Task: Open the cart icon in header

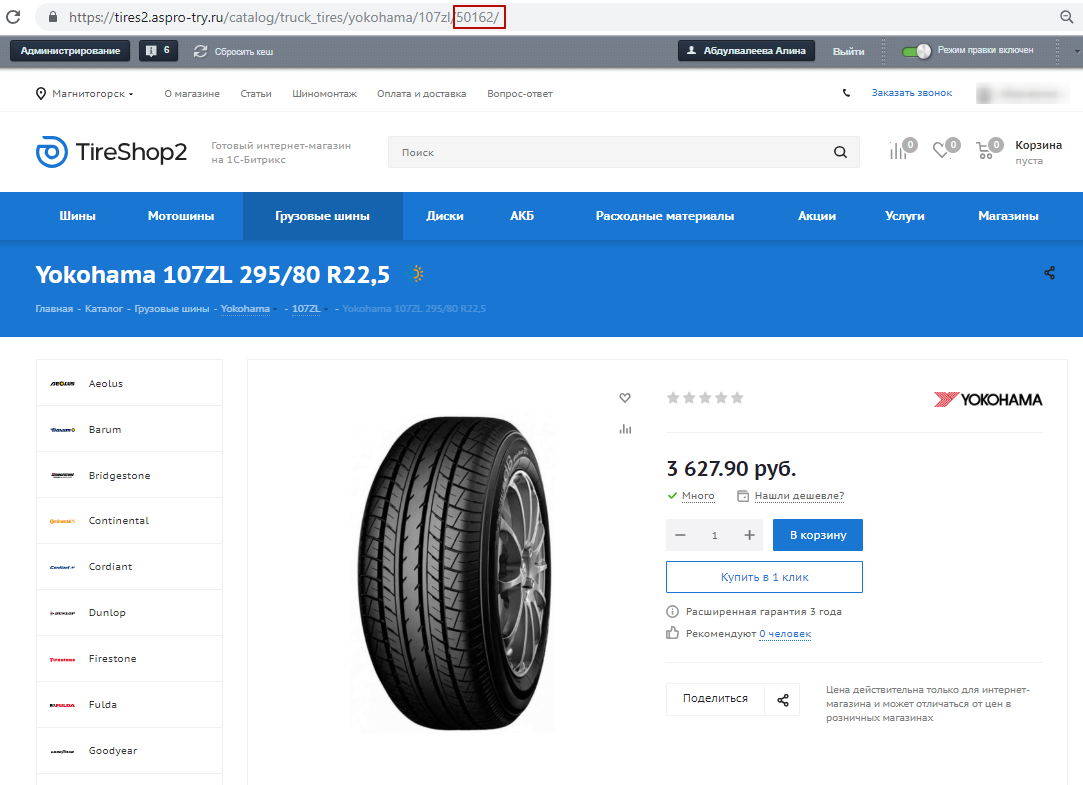Action: tap(988, 150)
